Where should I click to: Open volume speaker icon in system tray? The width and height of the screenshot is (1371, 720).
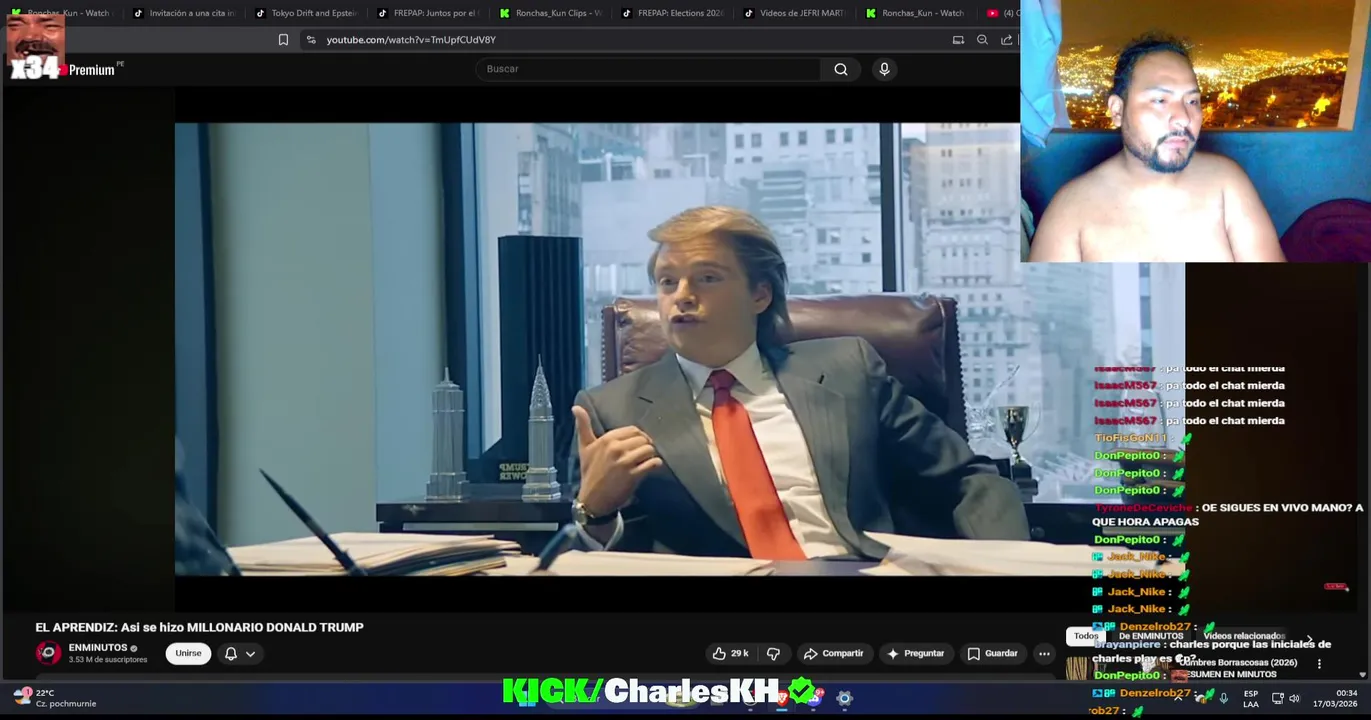[x=1294, y=698]
